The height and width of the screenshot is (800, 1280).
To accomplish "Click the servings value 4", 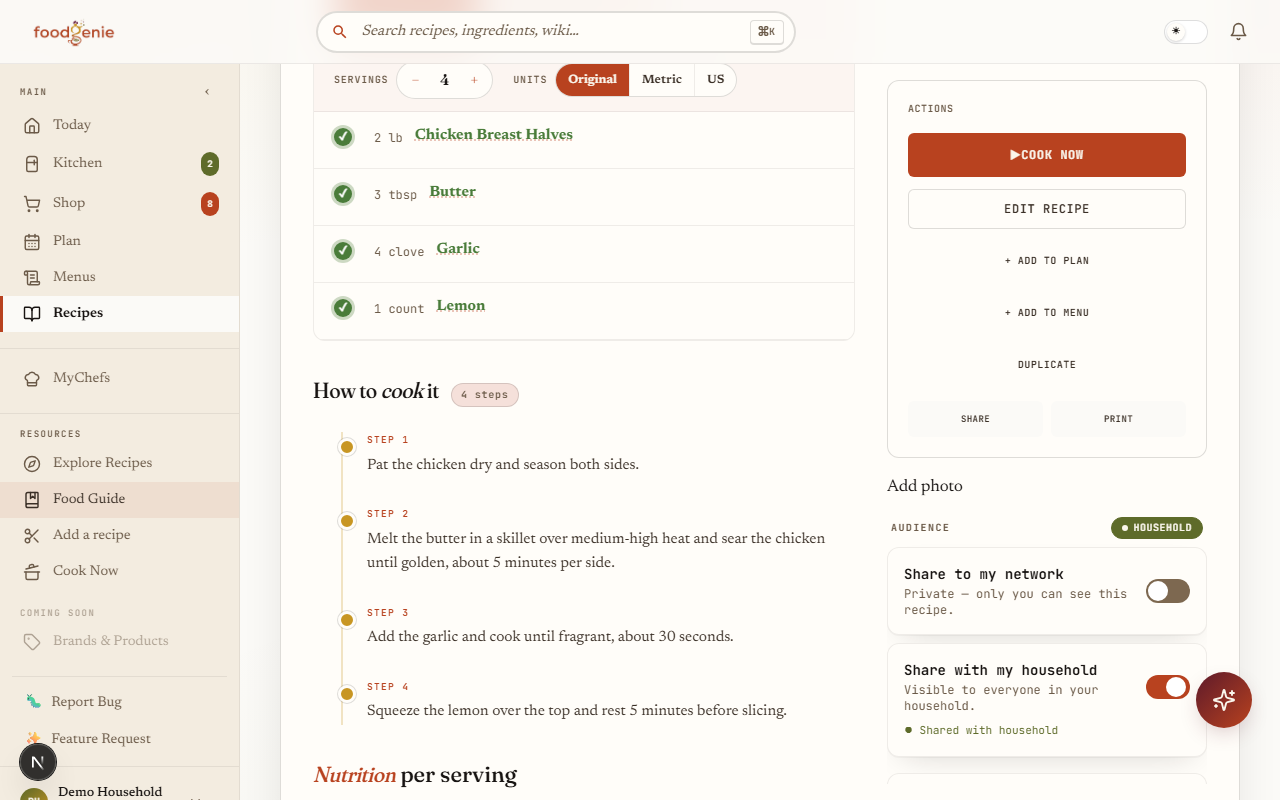I will pyautogui.click(x=444, y=81).
